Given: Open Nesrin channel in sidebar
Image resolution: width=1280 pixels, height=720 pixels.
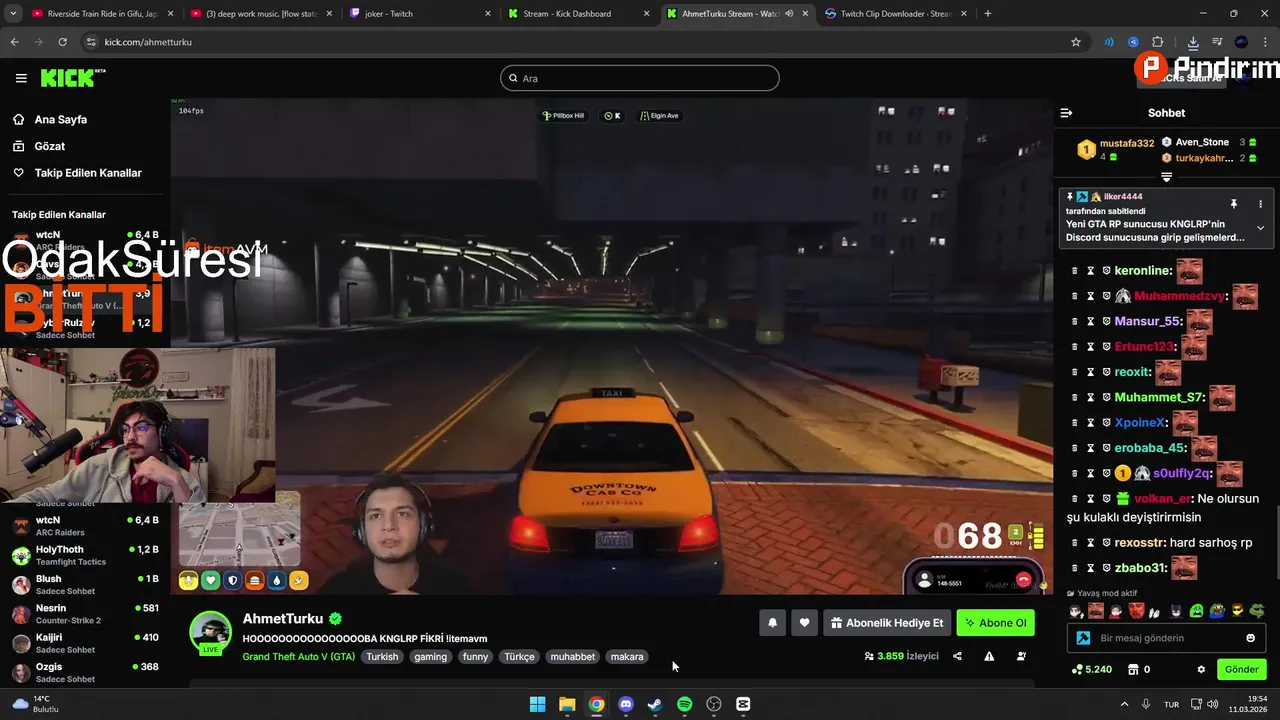Looking at the screenshot, I should coord(85,614).
